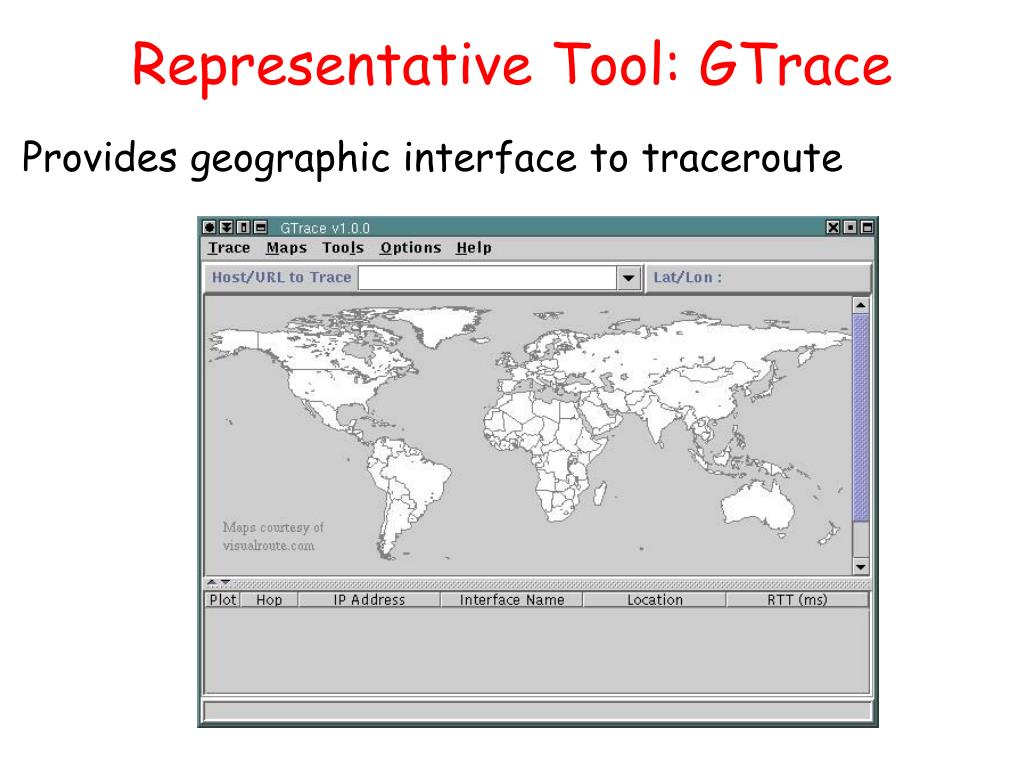Open the Trace menu

click(229, 248)
